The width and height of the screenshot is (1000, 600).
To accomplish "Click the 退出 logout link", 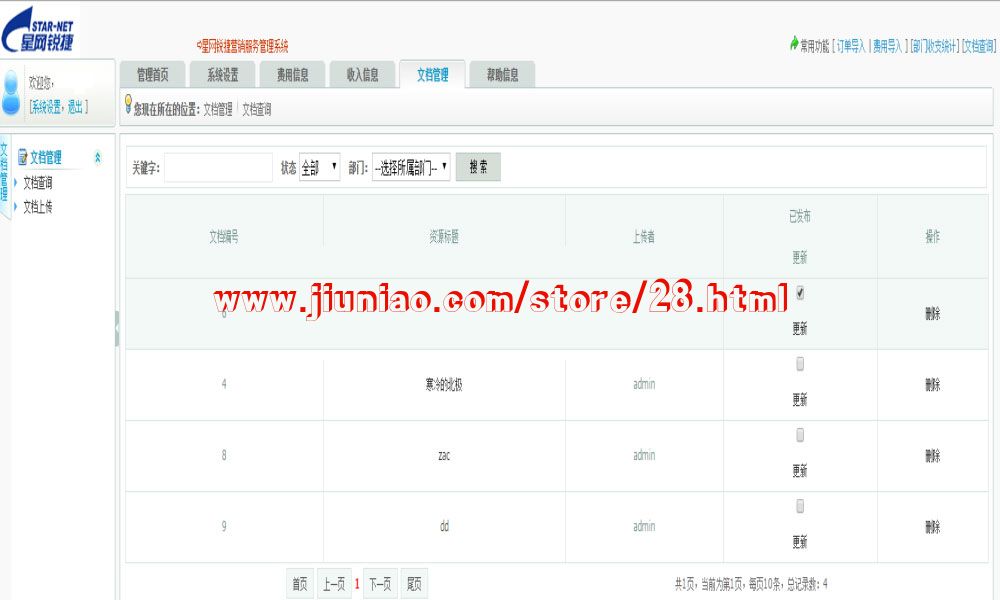I will pyautogui.click(x=75, y=106).
